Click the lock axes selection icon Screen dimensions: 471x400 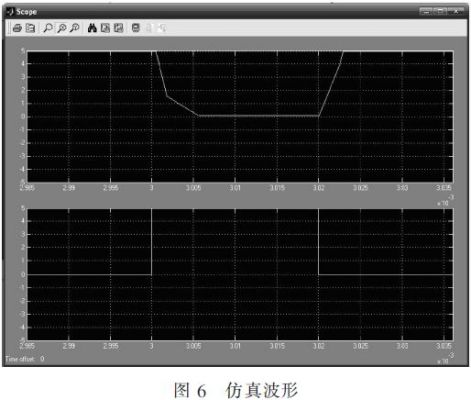[149, 28]
